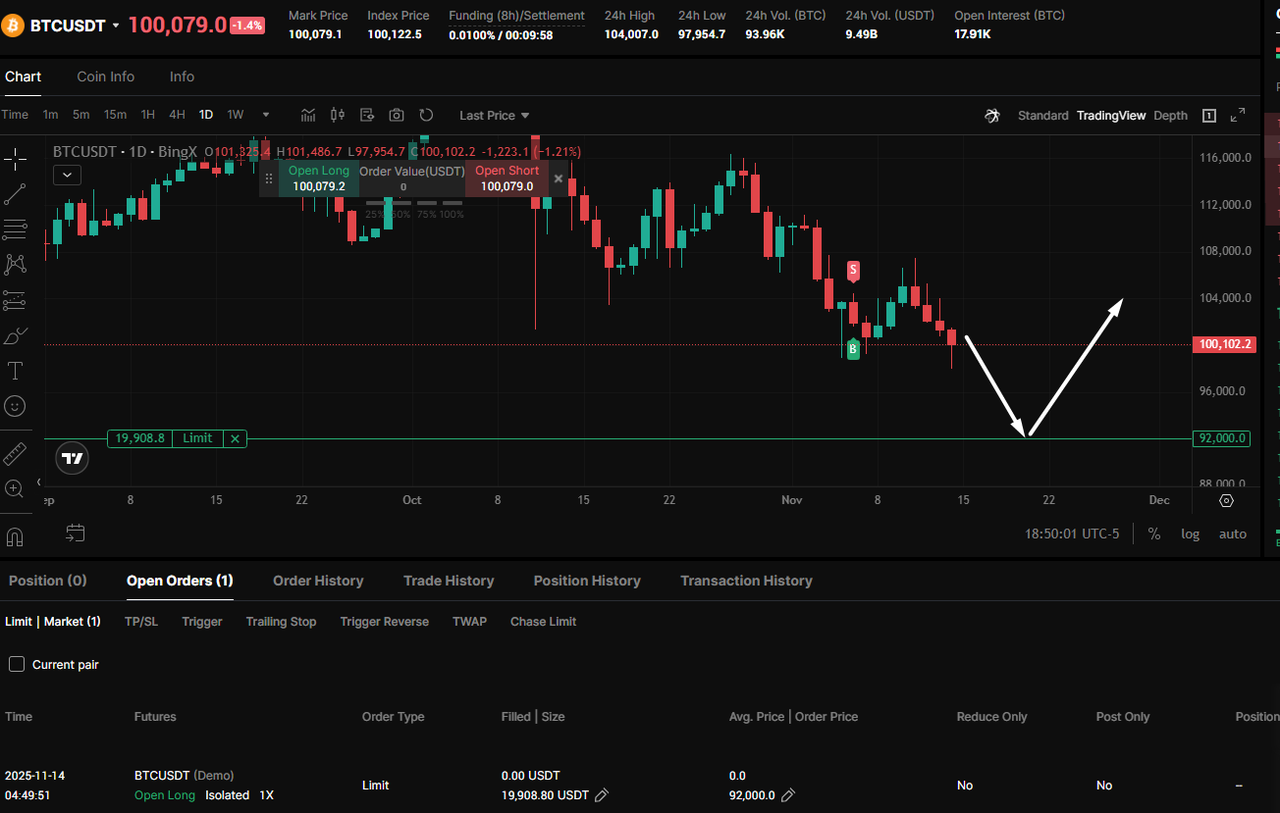Click the Open Short button

click(x=506, y=178)
